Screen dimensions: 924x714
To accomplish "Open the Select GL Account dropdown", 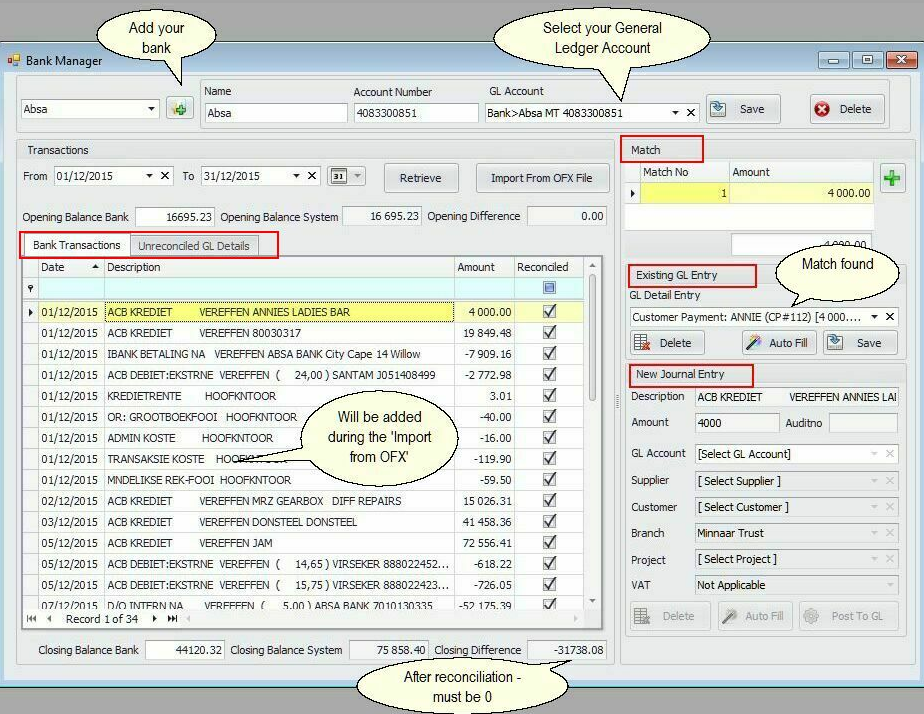I will click(x=874, y=454).
